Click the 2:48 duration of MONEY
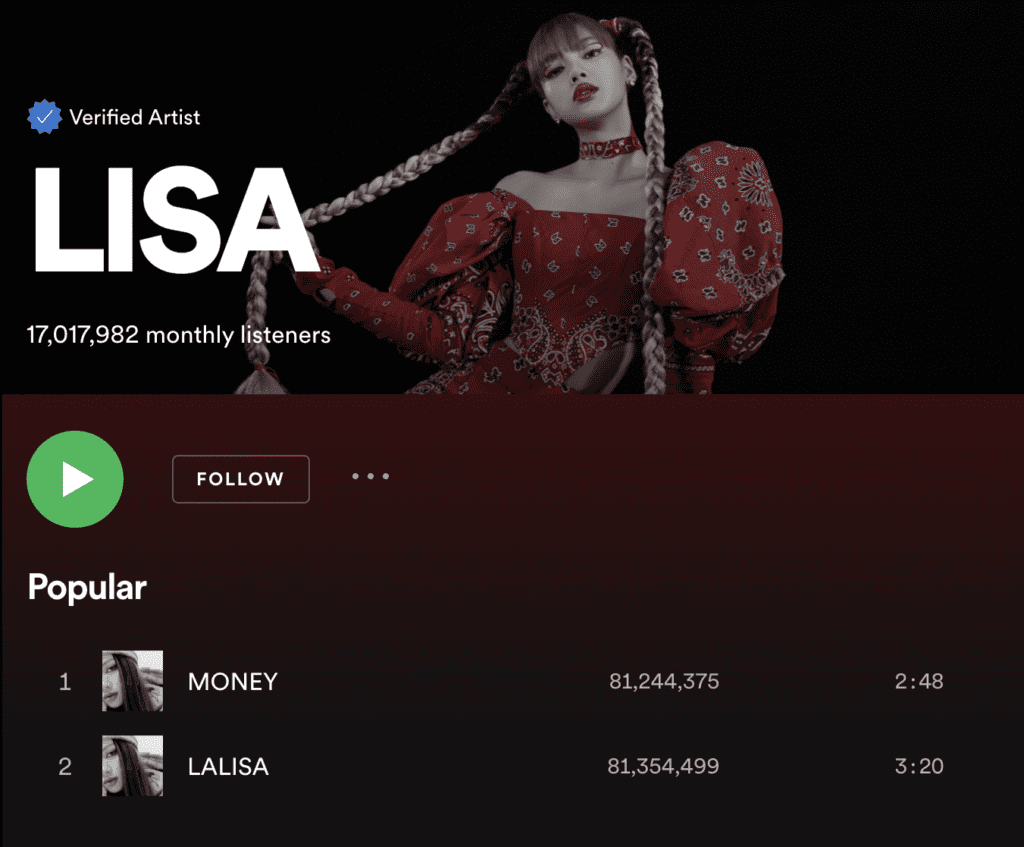 (x=919, y=681)
